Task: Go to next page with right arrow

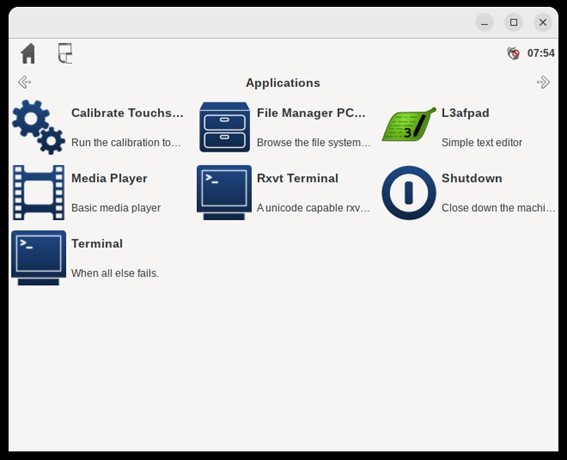Action: pos(543,82)
